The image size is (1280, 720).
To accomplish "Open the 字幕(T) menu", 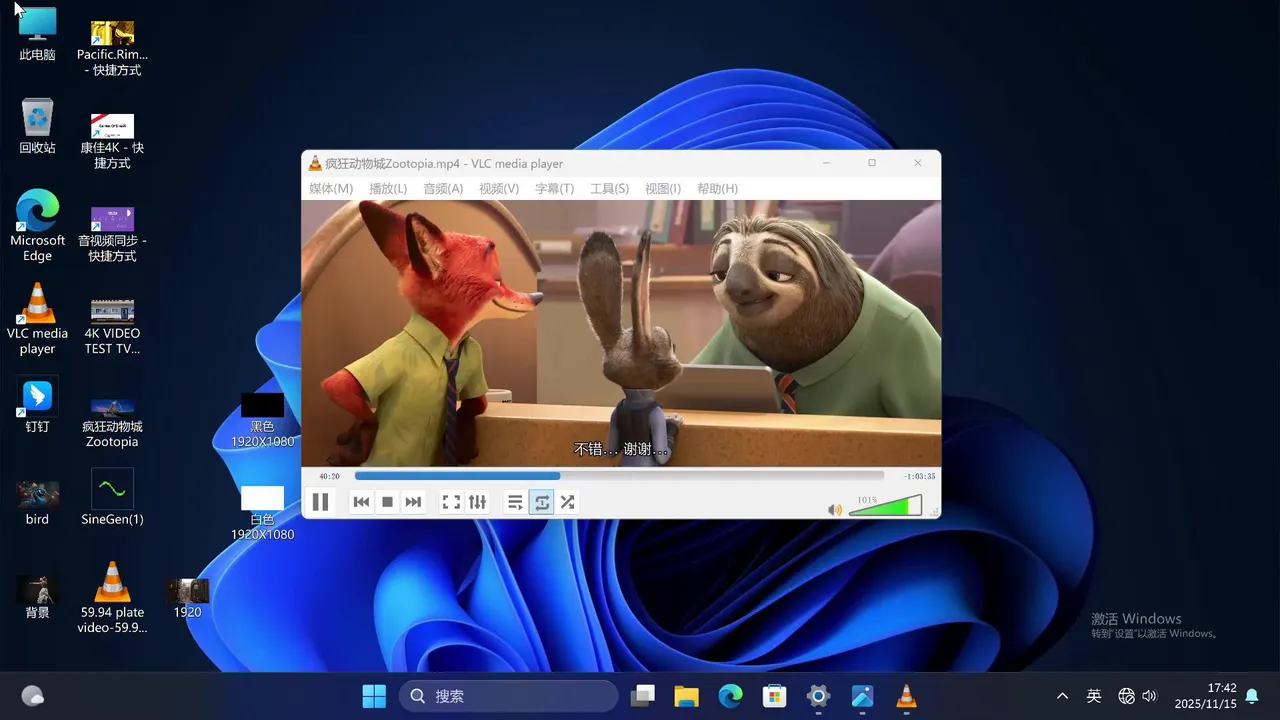I will click(x=554, y=188).
